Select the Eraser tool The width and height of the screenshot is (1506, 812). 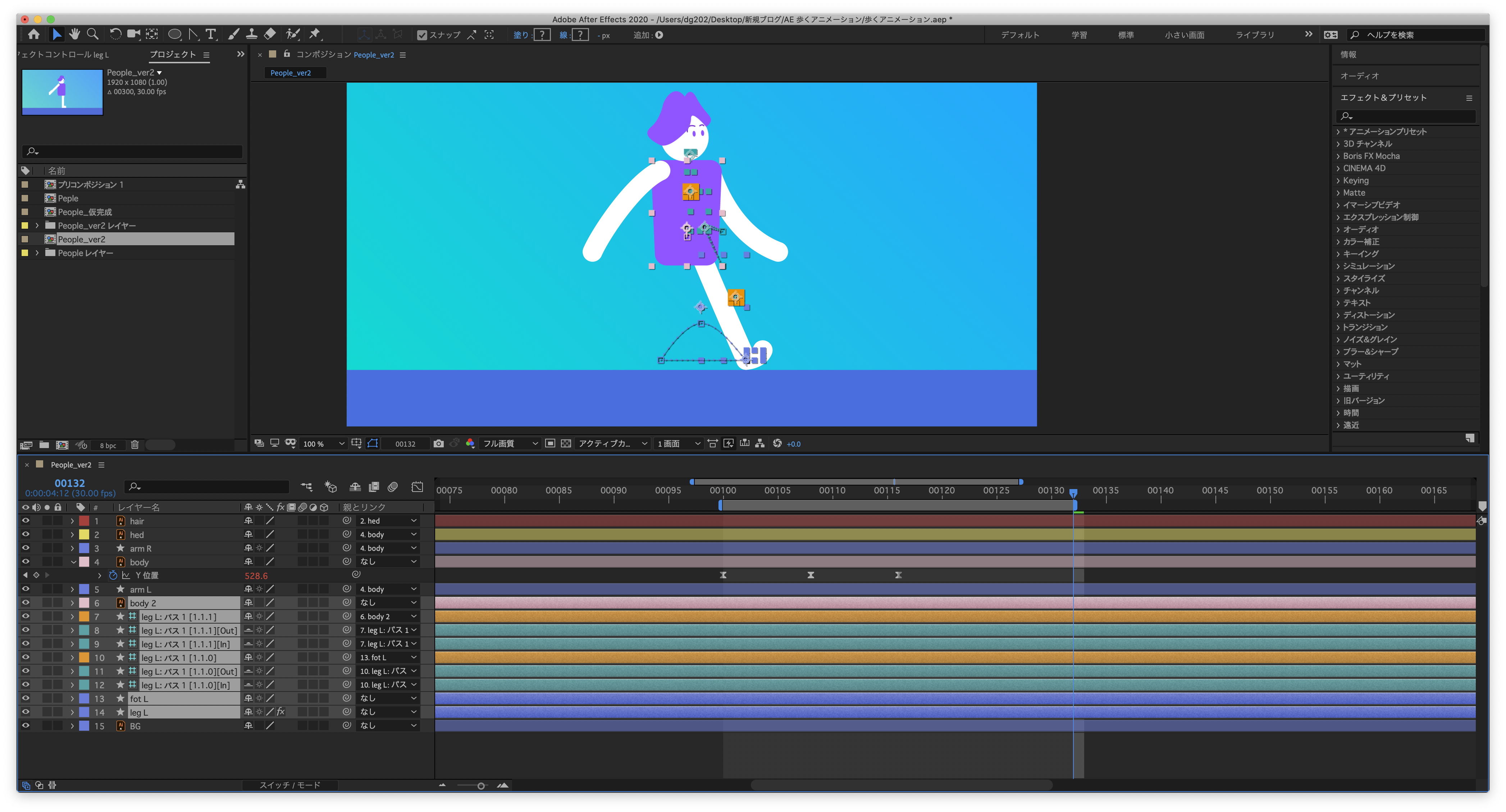(269, 35)
